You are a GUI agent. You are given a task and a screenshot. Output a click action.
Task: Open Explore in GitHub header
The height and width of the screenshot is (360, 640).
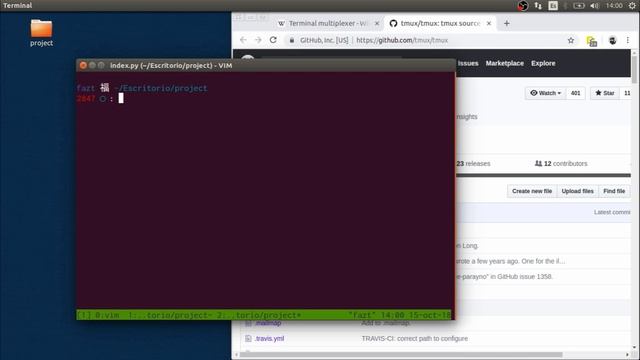tap(543, 63)
